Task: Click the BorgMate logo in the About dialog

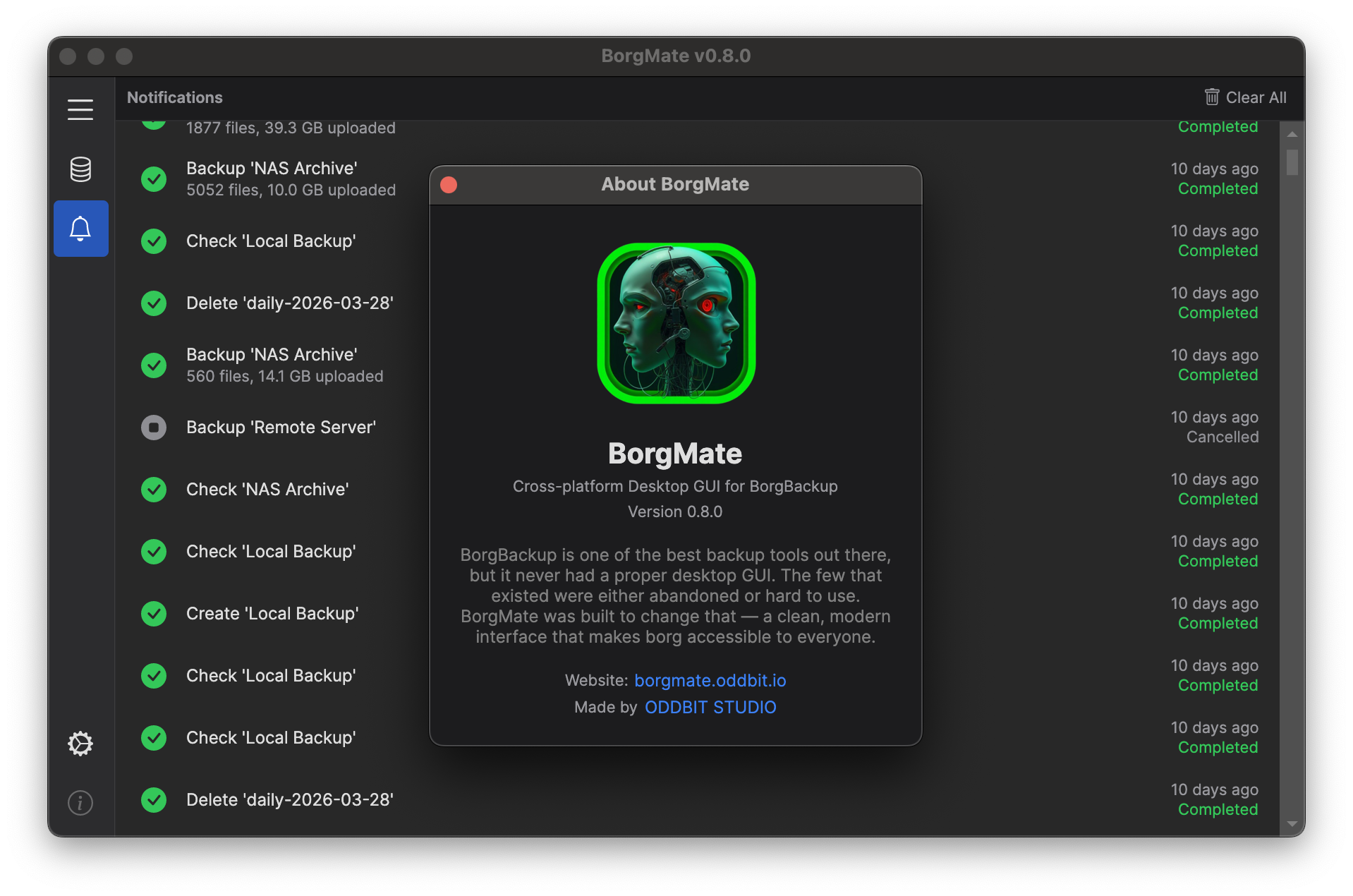Action: 676,324
